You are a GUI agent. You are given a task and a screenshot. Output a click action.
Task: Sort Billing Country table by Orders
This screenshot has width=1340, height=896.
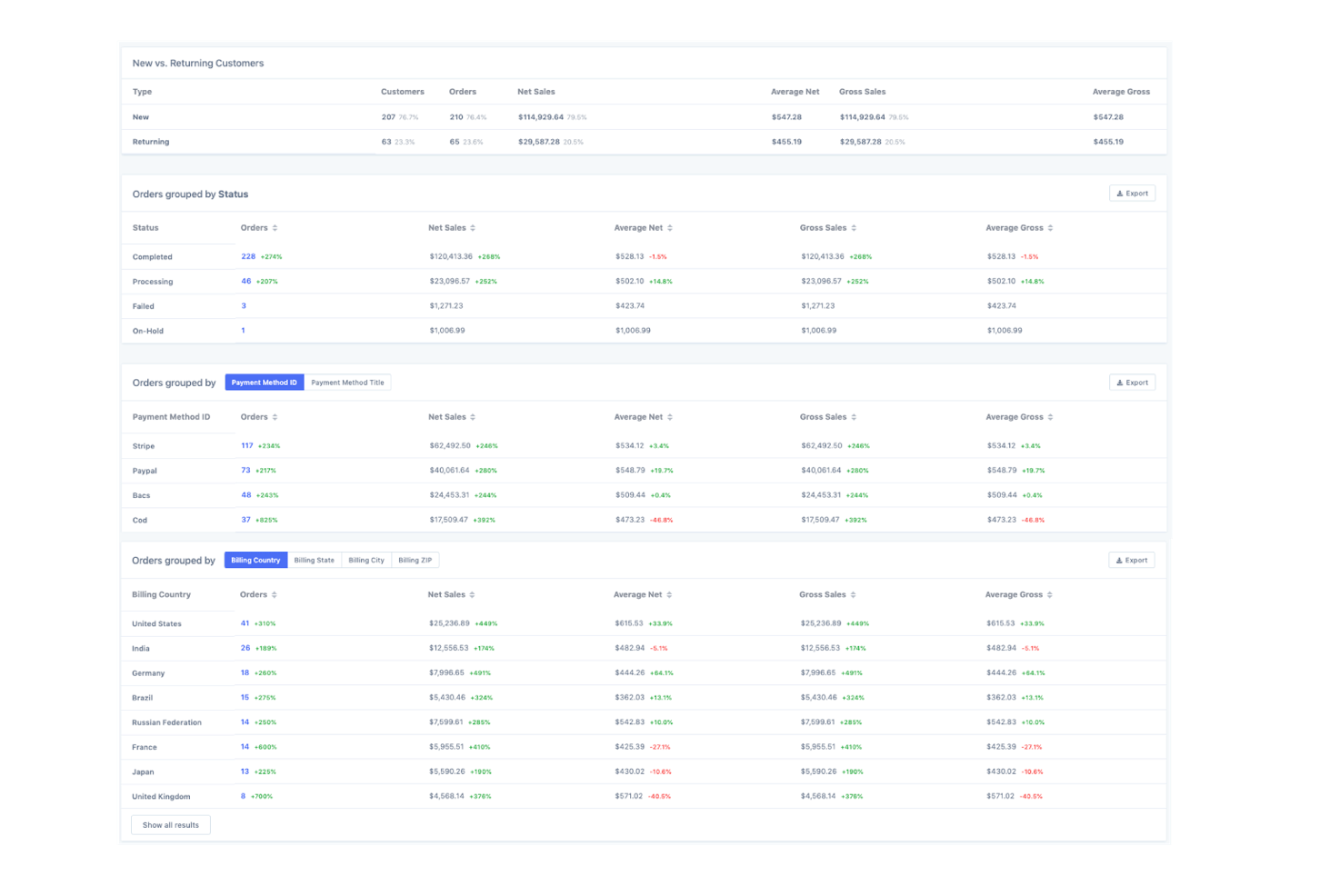[x=274, y=595]
